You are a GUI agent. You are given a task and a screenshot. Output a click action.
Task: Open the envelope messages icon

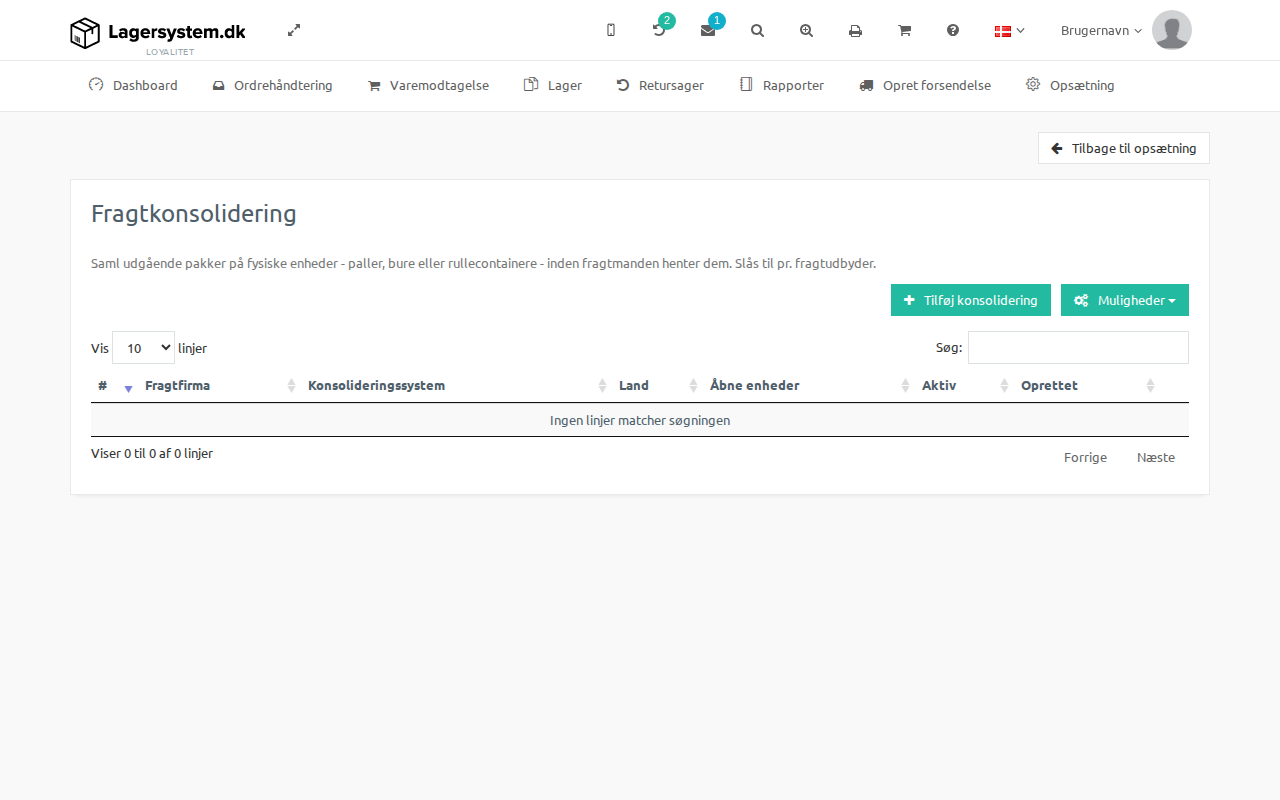click(x=708, y=30)
